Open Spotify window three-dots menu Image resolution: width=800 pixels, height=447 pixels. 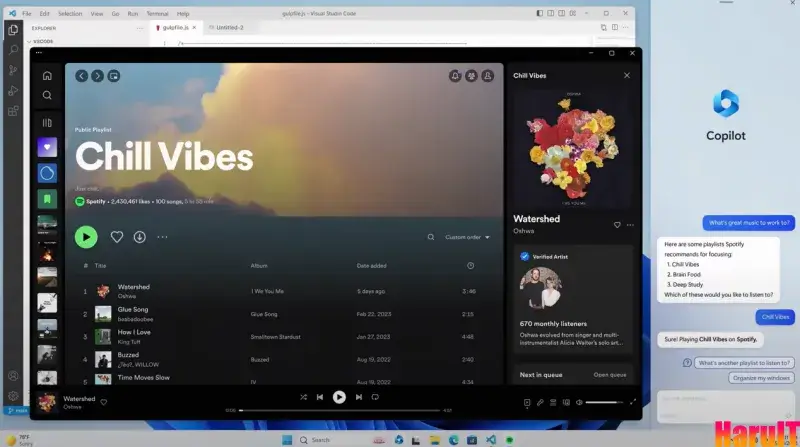tap(39, 53)
